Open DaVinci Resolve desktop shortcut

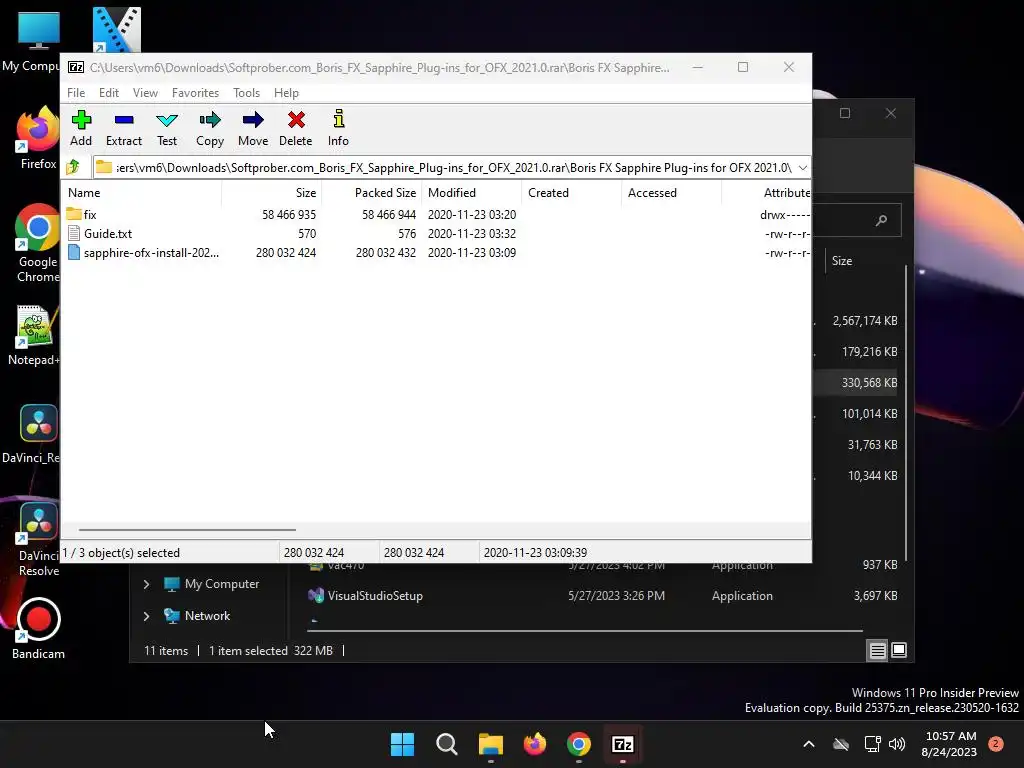[x=39, y=540]
